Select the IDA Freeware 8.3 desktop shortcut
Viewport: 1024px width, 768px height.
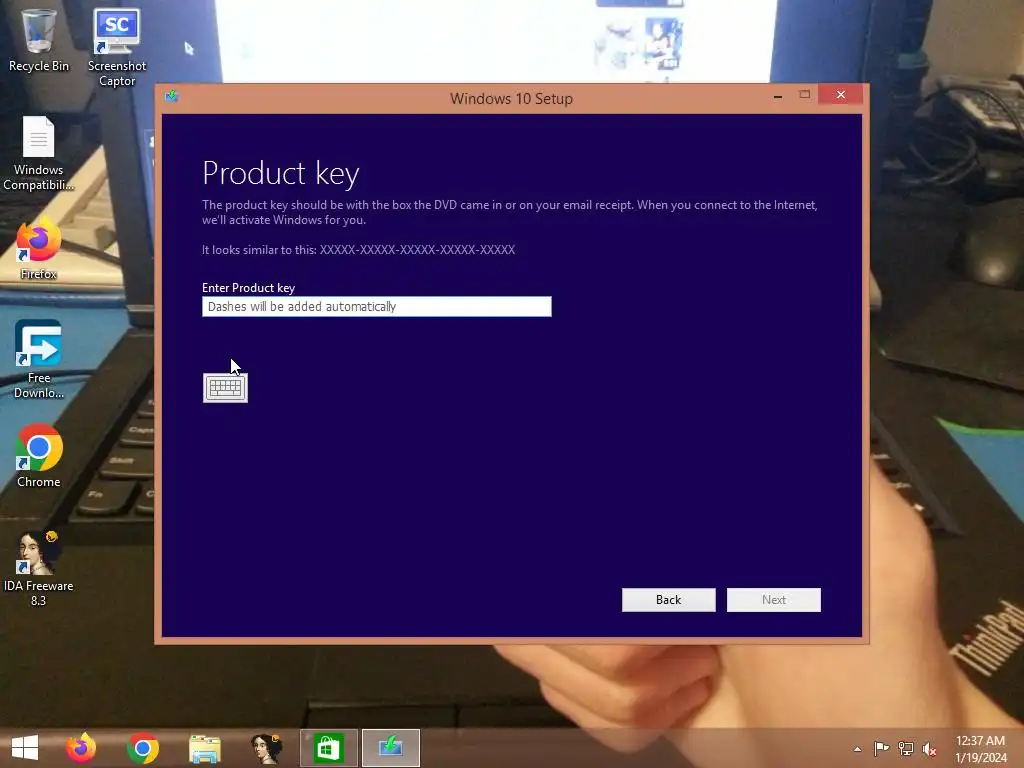[39, 568]
